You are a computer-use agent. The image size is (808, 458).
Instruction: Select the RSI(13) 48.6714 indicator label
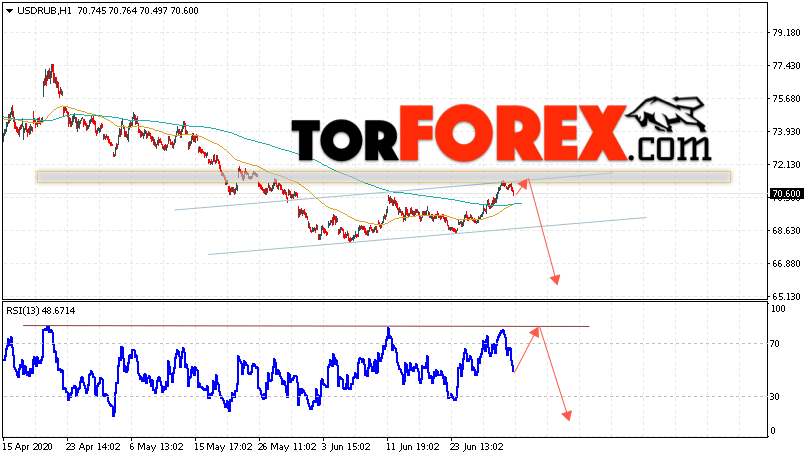point(41,311)
